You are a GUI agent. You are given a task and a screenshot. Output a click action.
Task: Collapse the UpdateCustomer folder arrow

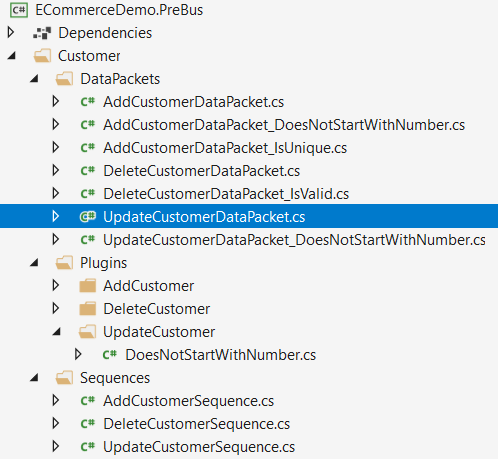(x=57, y=332)
